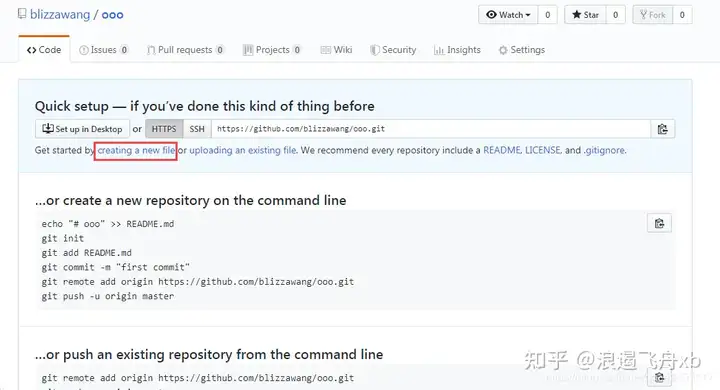720x390 pixels.
Task: Open the Set up in Desktop option
Action: pyautogui.click(x=83, y=129)
